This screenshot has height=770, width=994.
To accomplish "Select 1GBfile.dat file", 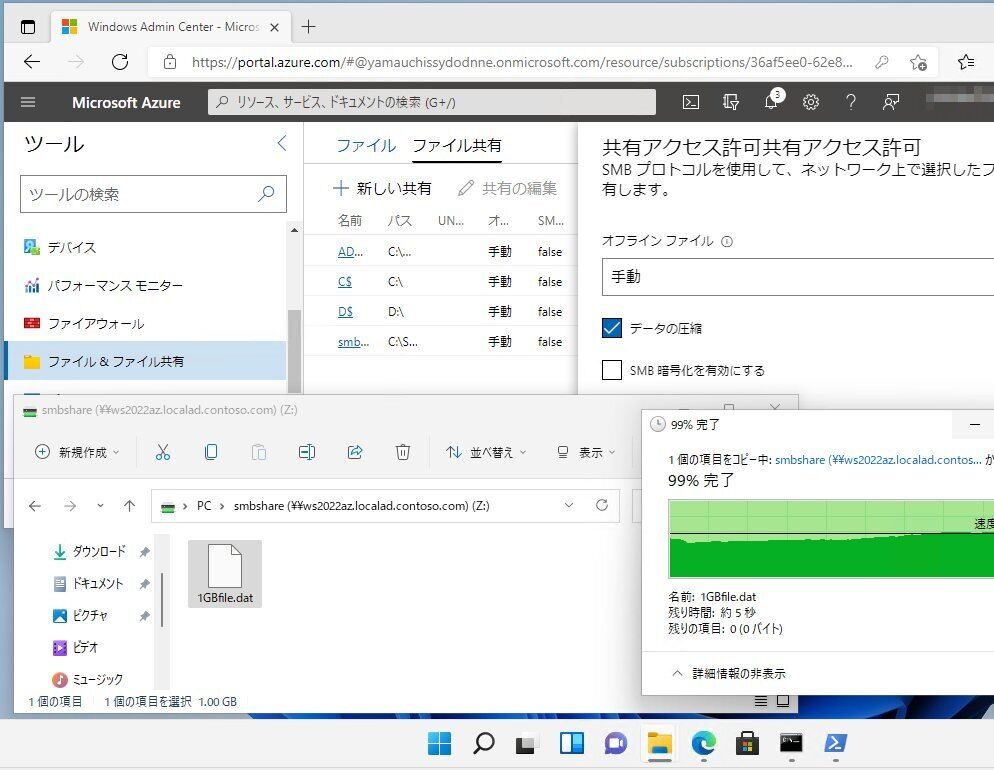I will click(x=225, y=574).
